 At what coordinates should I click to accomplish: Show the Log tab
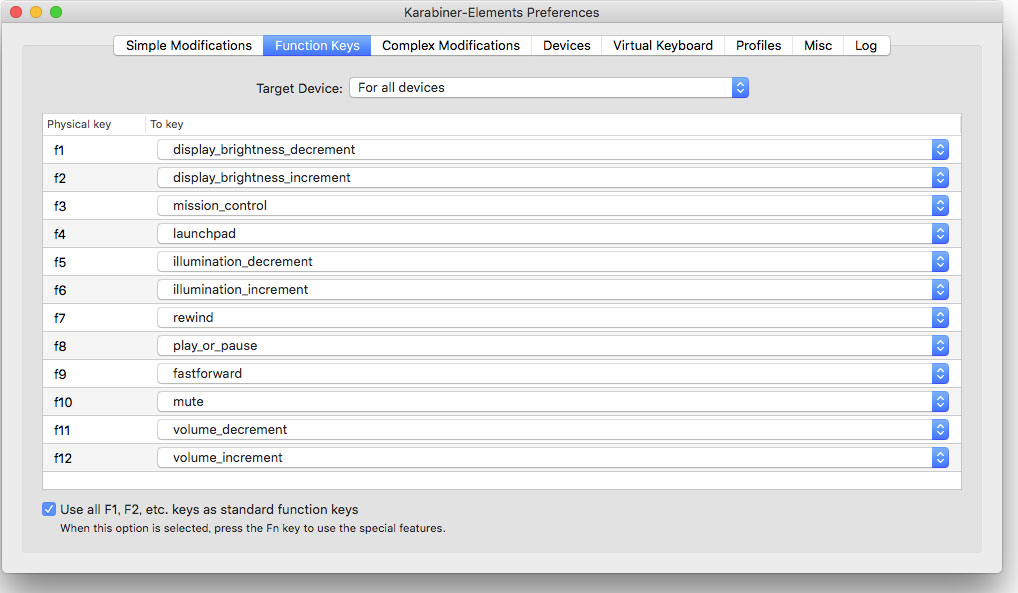[866, 45]
